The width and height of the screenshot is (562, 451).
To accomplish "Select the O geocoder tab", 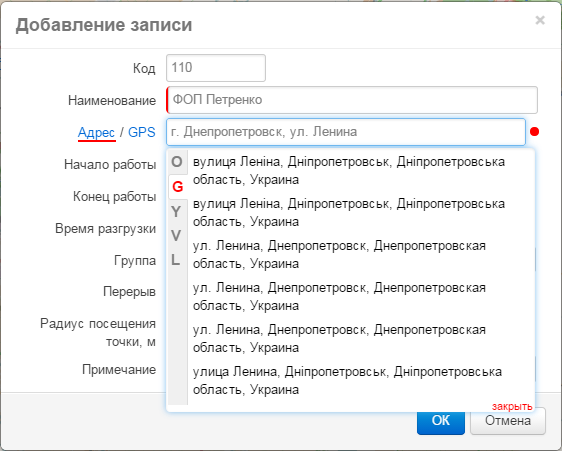I will click(177, 162).
